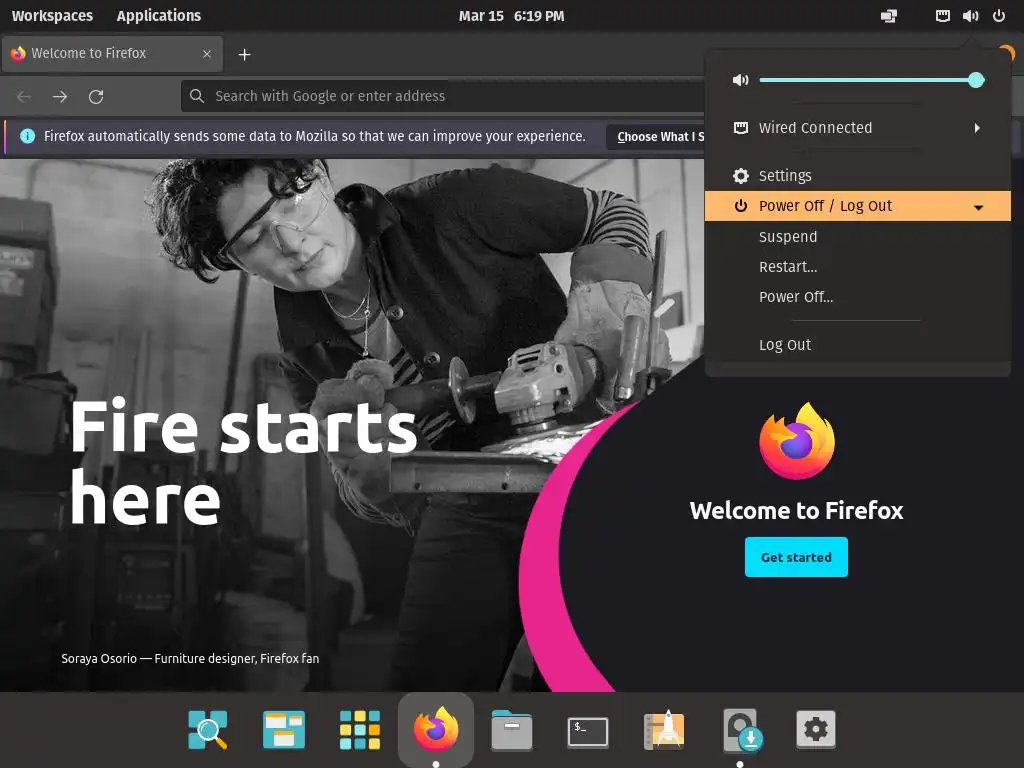Open the Workspaces dock icon
Viewport: 1024px width, 768px height.
(283, 729)
